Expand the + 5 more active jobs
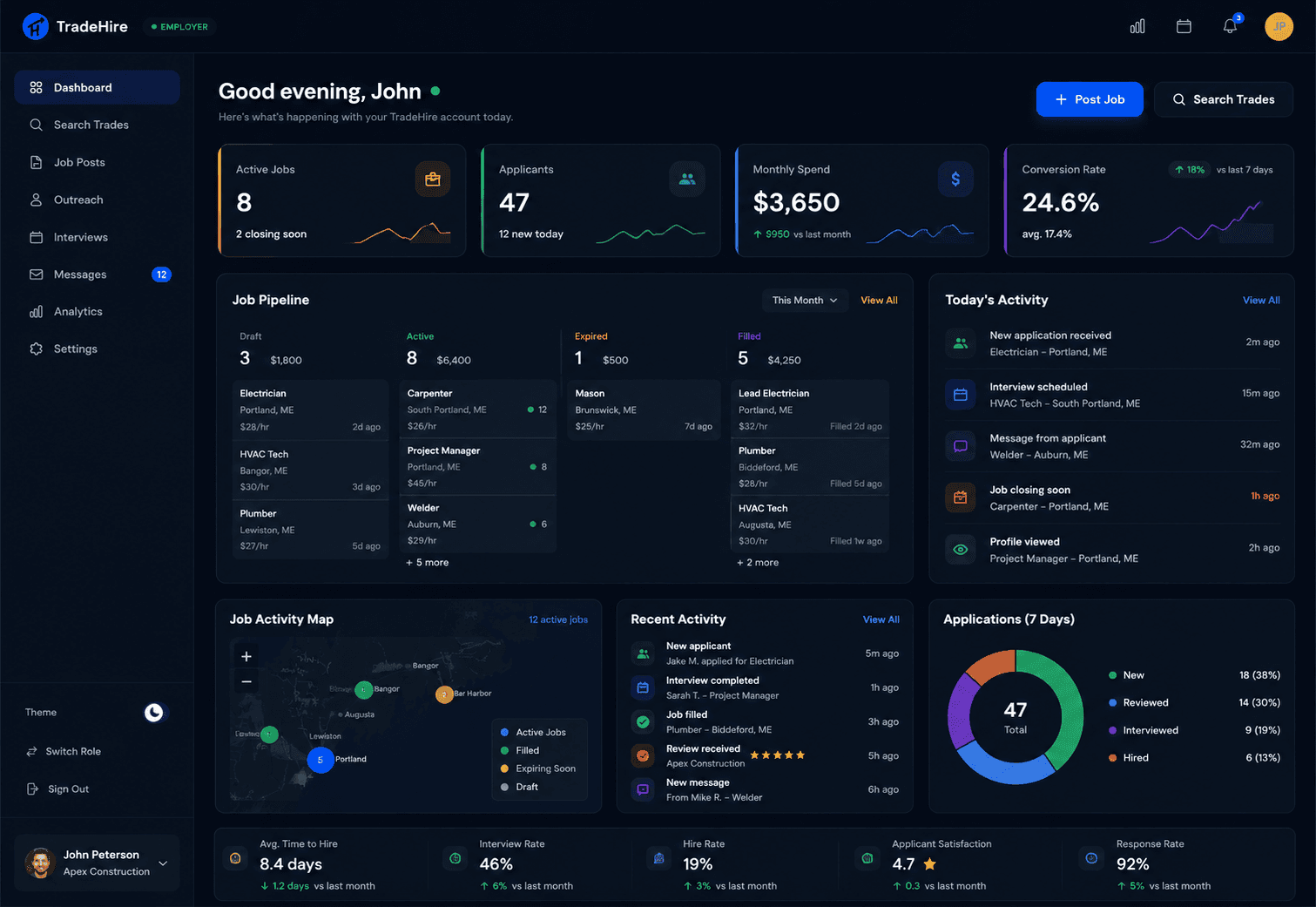Viewport: 1316px width, 907px height. click(428, 563)
